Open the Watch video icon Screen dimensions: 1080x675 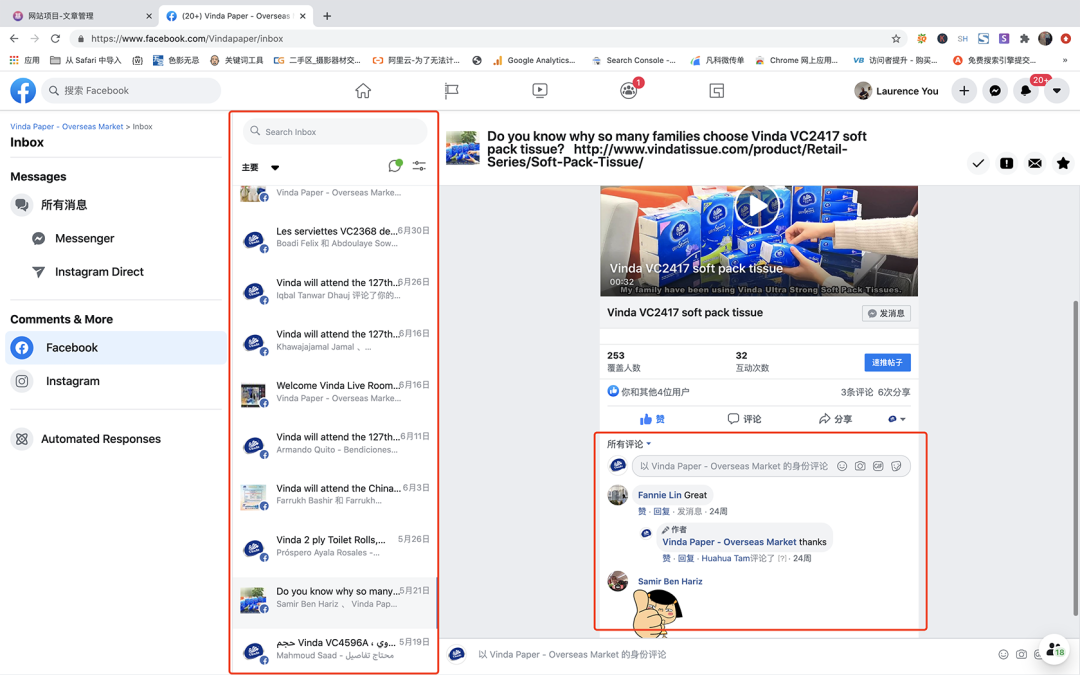(x=540, y=90)
